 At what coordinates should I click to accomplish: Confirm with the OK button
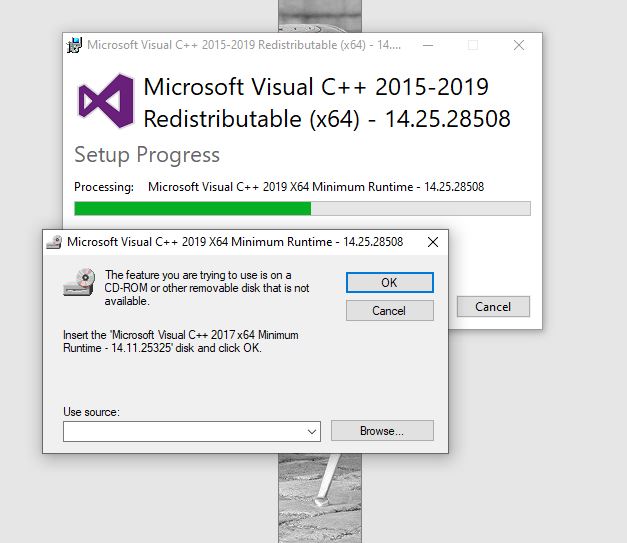389,283
